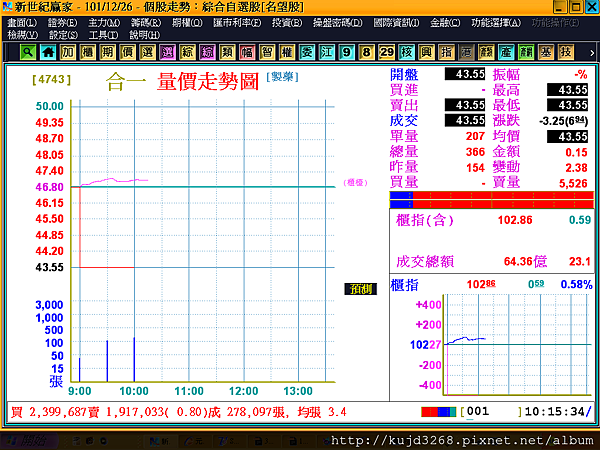Click the magenta 選 toolbar icon

[167, 52]
